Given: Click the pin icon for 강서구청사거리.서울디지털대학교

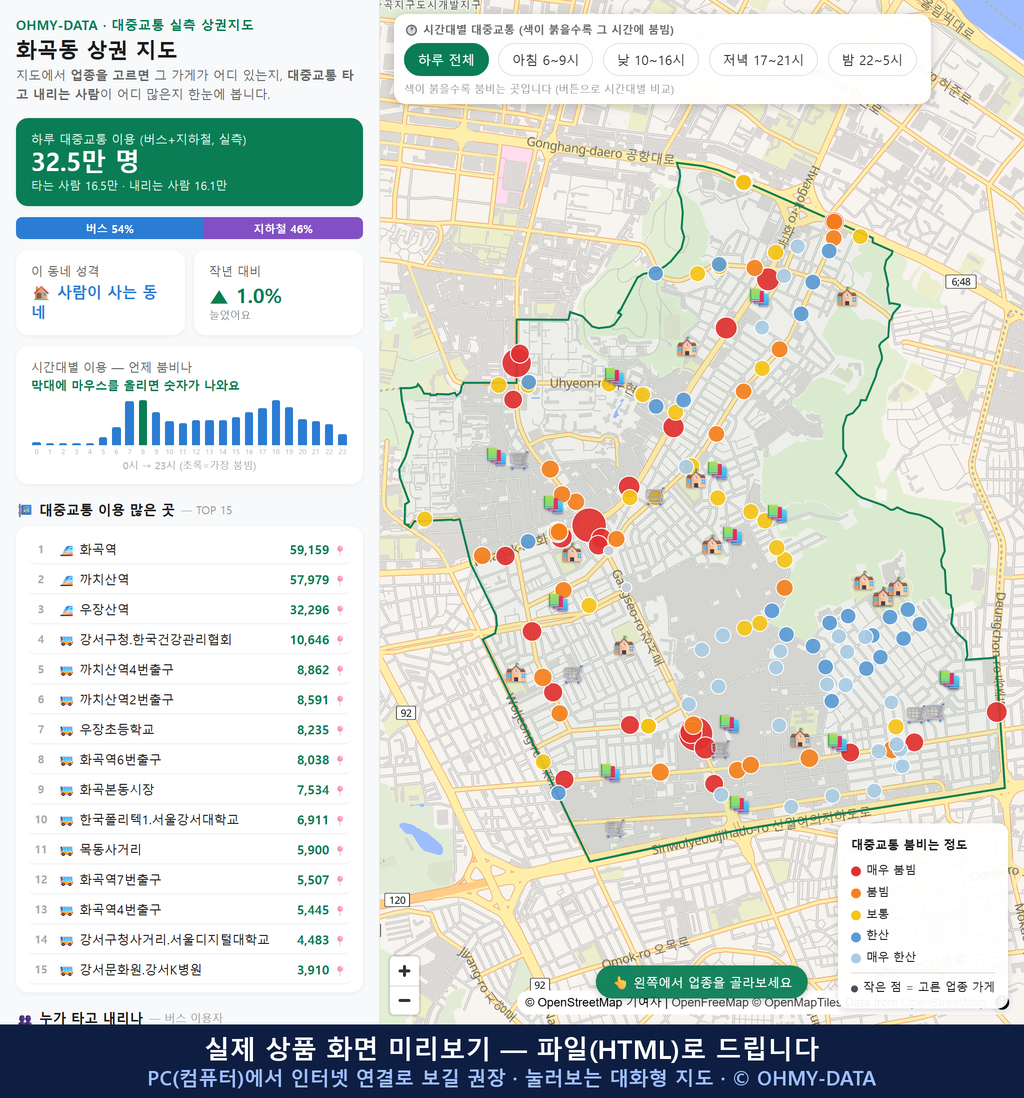Looking at the screenshot, I should coord(340,940).
